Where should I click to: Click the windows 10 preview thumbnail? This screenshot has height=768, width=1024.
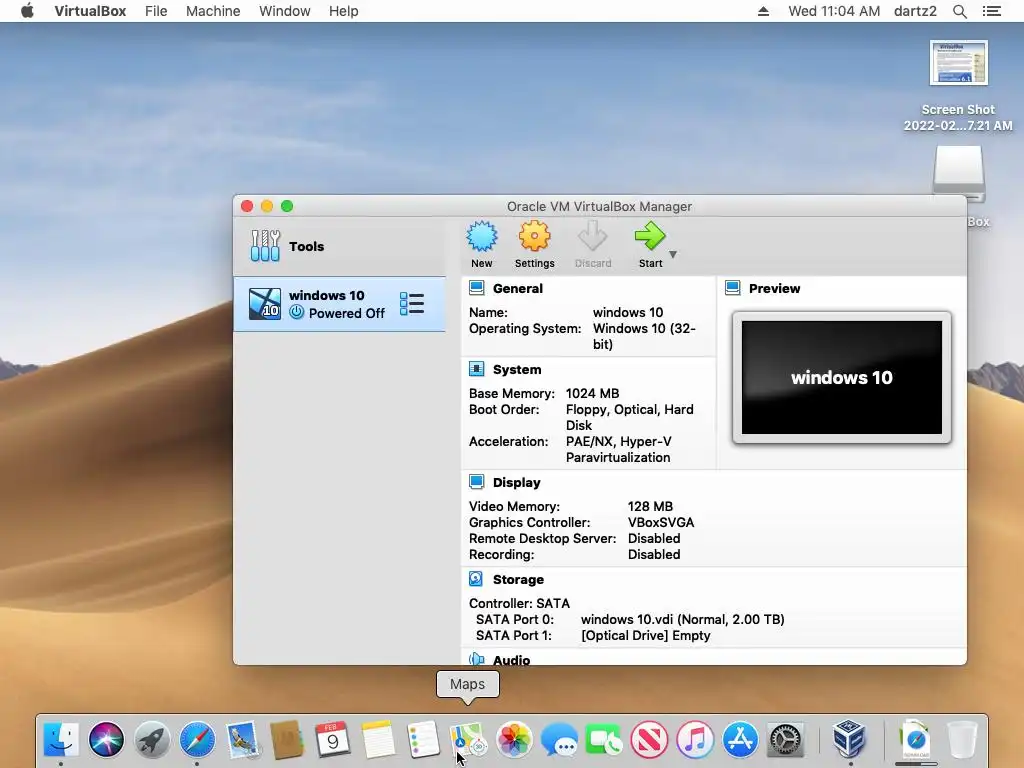pyautogui.click(x=842, y=377)
